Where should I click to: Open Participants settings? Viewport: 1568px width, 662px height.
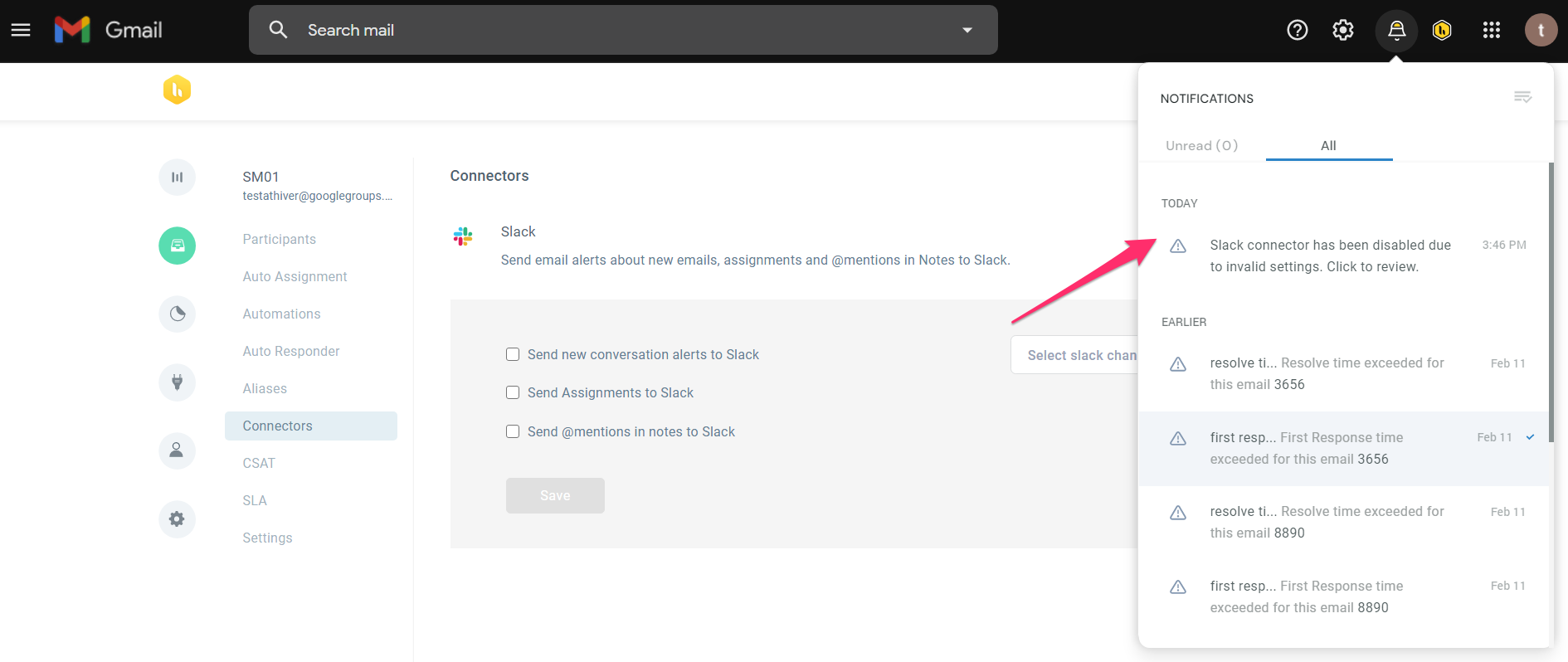(280, 239)
